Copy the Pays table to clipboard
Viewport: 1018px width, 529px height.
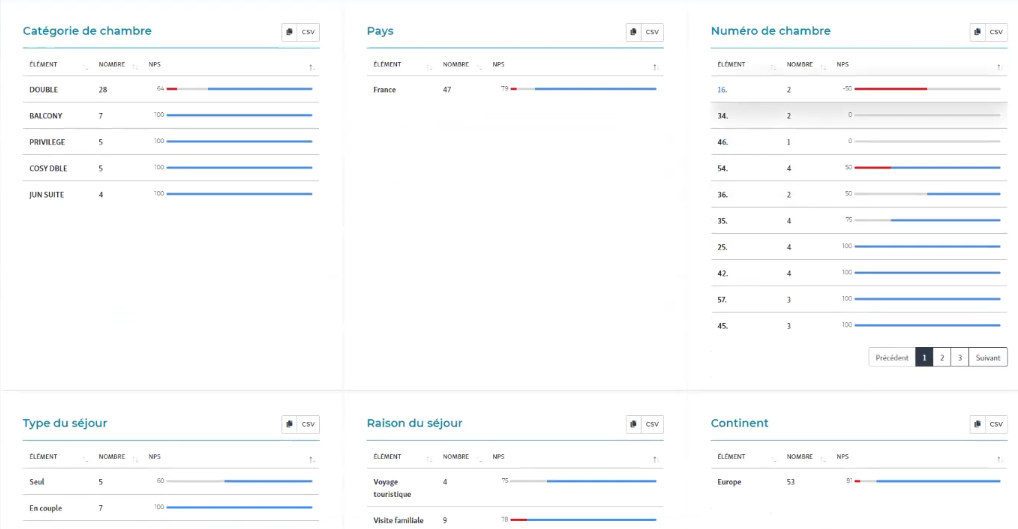point(633,32)
